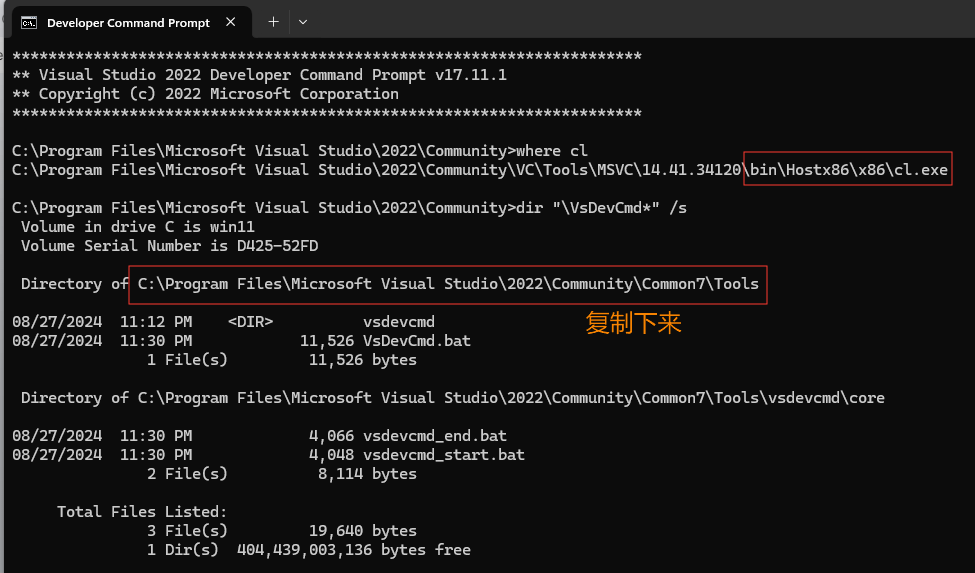The height and width of the screenshot is (573, 975).
Task: Click the VsDevCmd.bat file name
Action: click(x=417, y=341)
